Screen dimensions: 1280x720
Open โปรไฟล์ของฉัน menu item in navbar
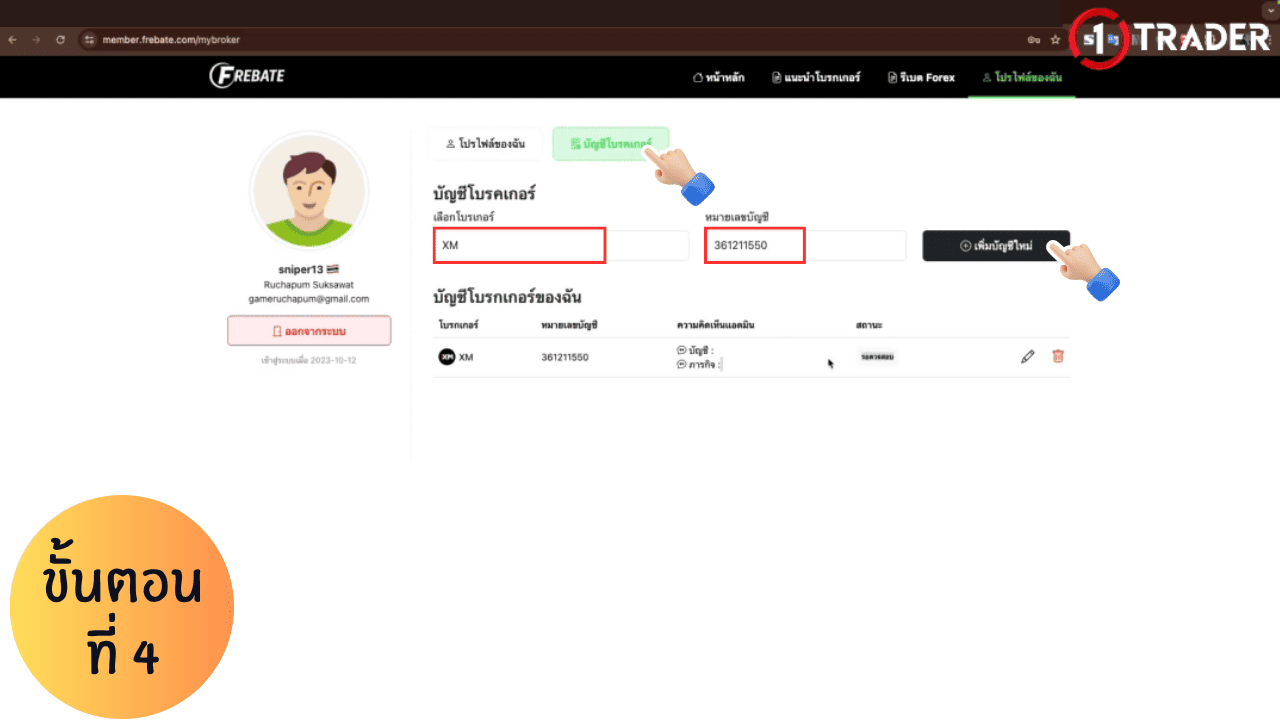point(1022,77)
